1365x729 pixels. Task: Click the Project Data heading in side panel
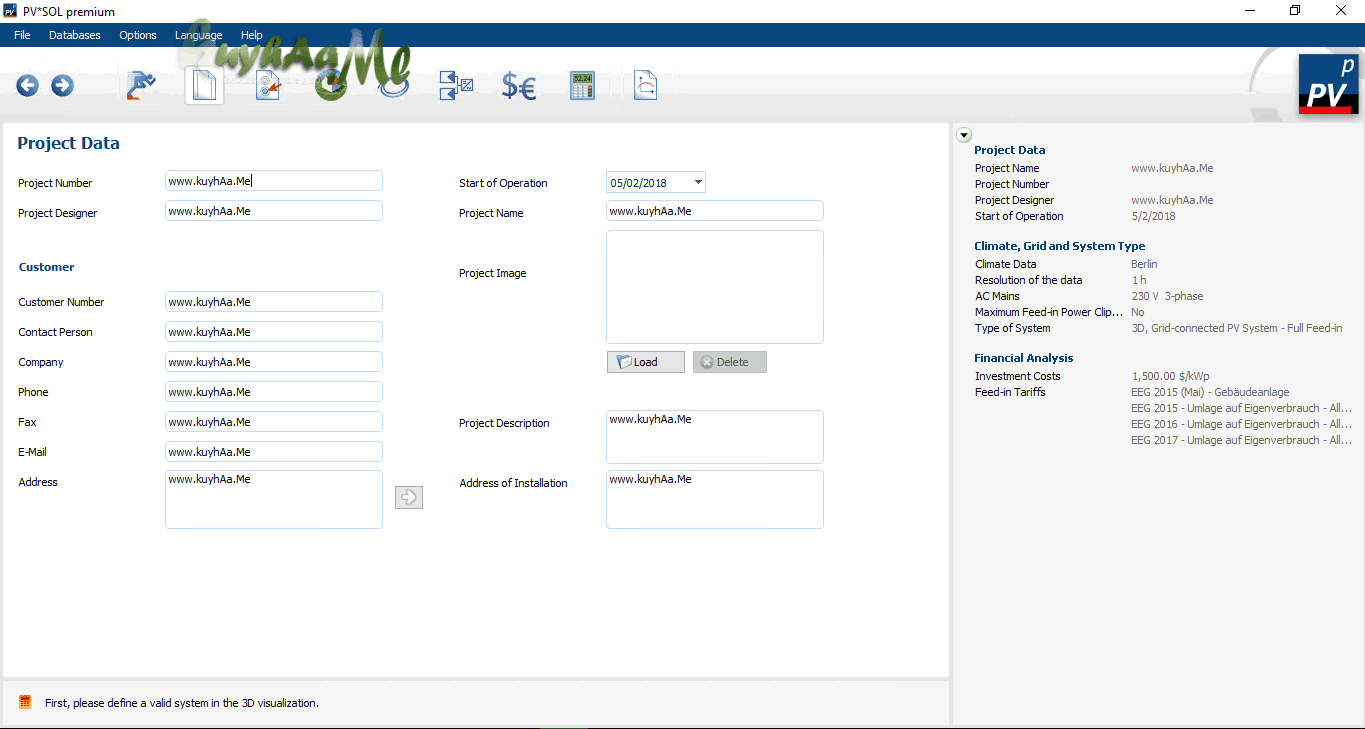coord(1010,150)
